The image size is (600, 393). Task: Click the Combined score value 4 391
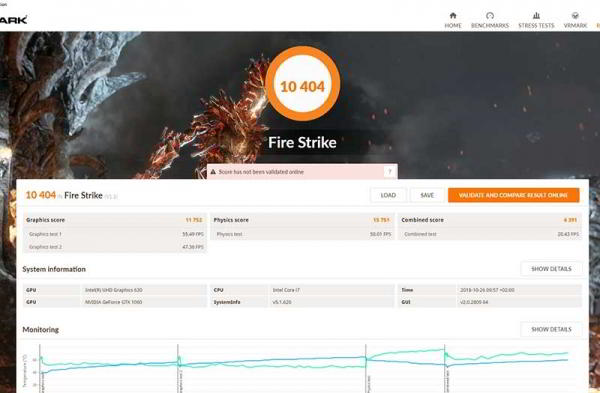coord(570,220)
